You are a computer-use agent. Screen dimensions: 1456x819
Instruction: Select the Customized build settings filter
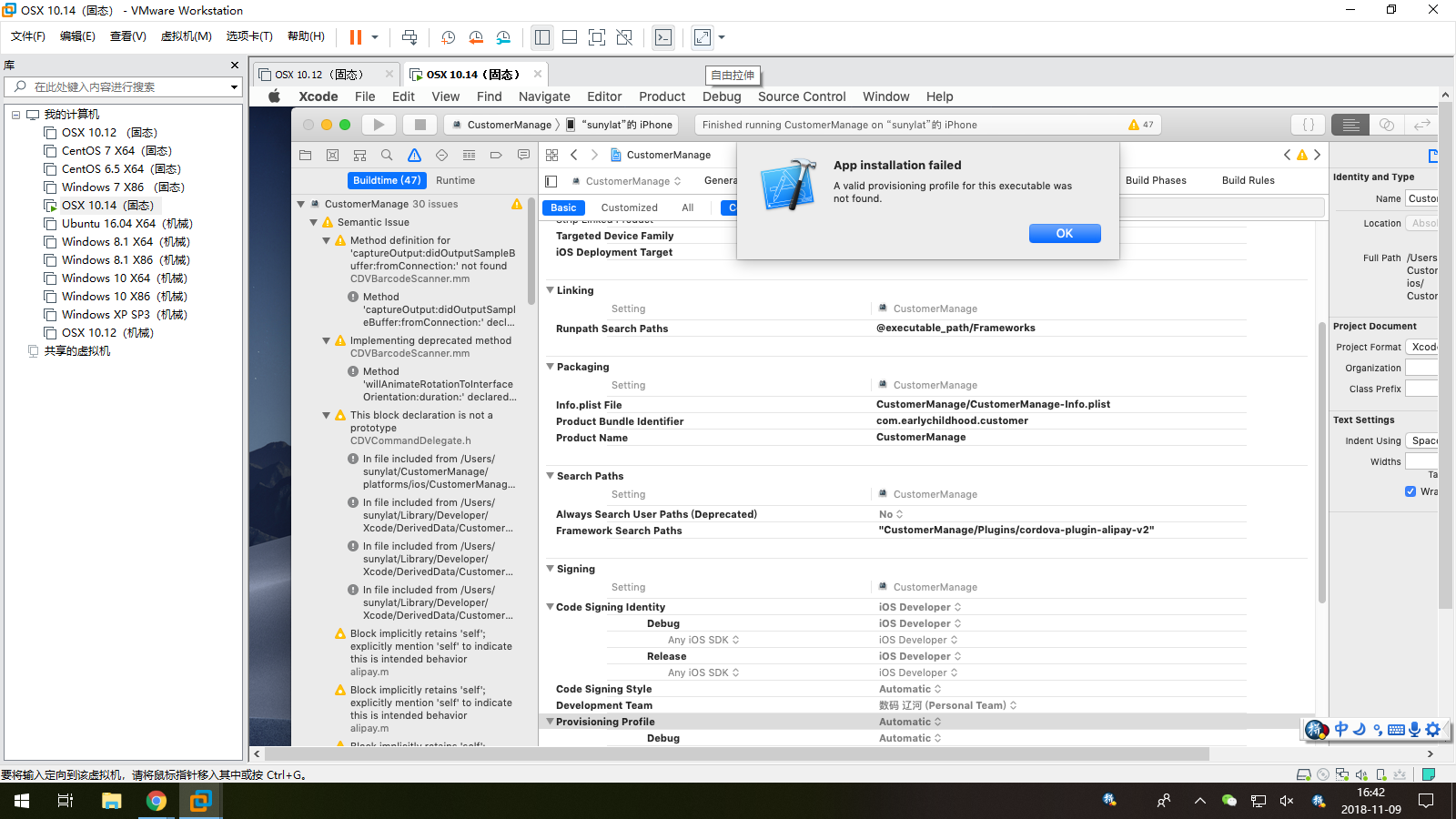click(x=629, y=207)
